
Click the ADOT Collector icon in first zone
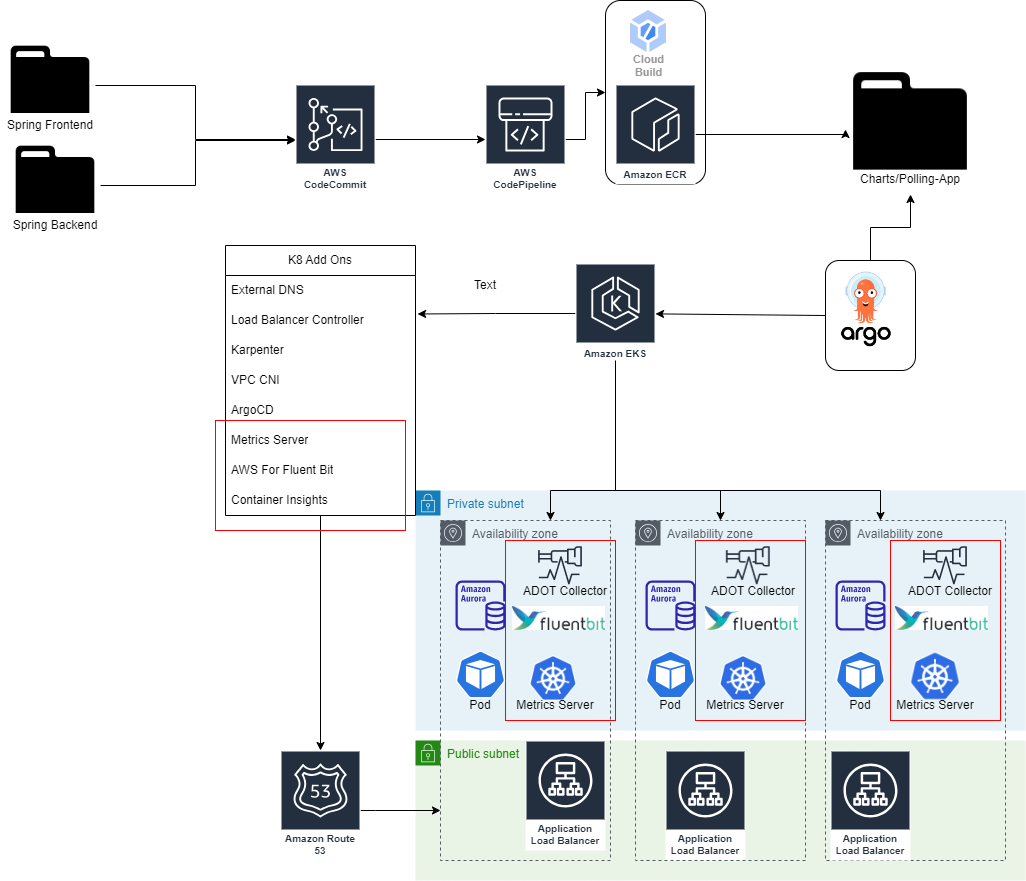pyautogui.click(x=560, y=565)
